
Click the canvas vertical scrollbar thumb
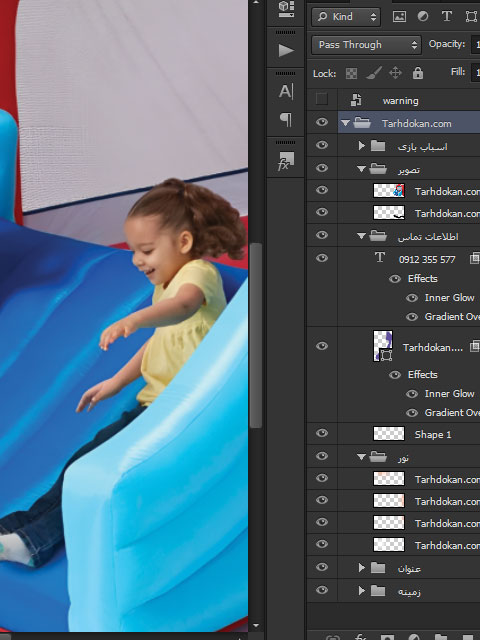point(256,335)
